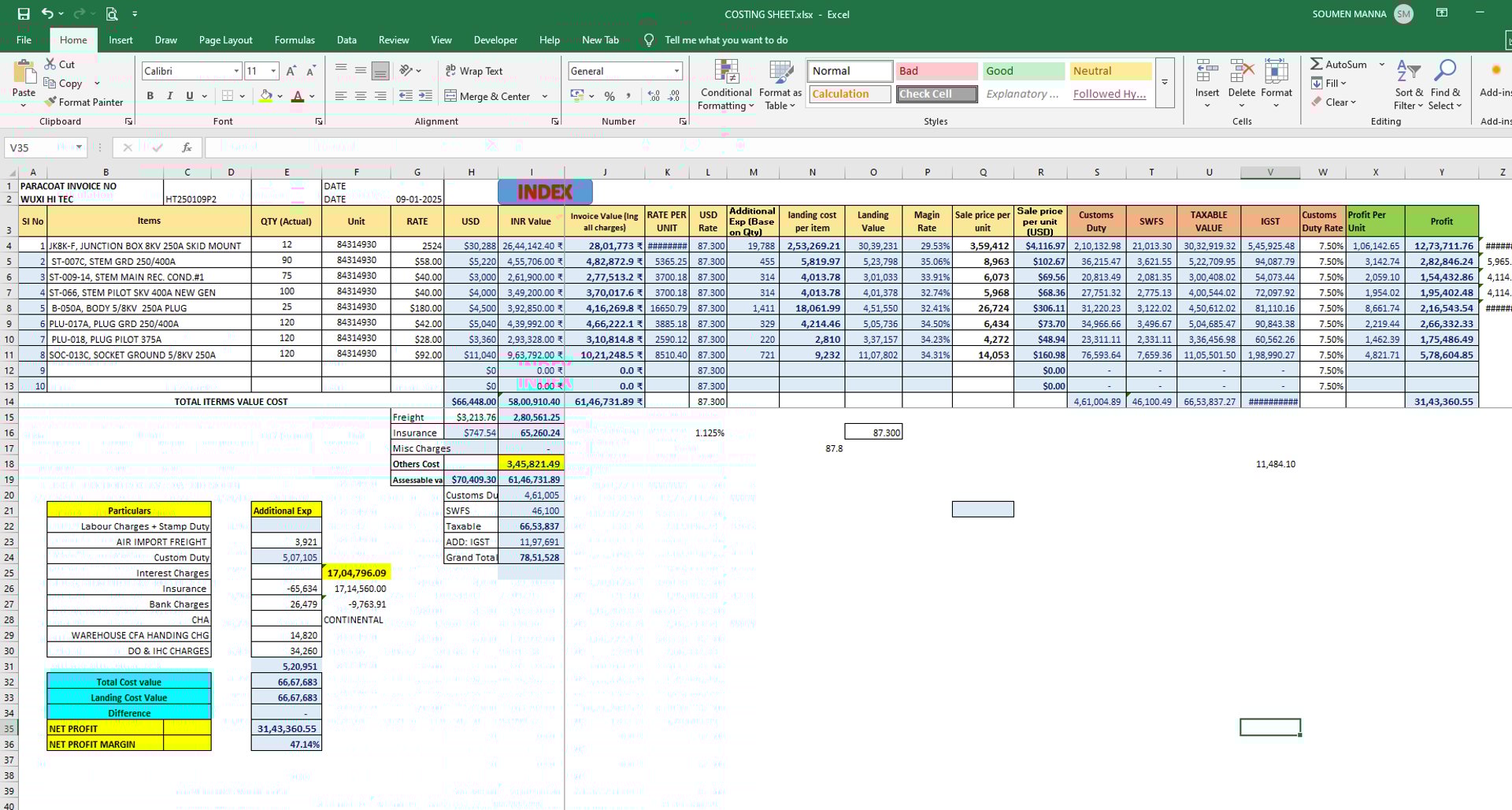Screen dimensions: 1512x810
Task: Switch to the Formulas tab
Action: click(295, 39)
